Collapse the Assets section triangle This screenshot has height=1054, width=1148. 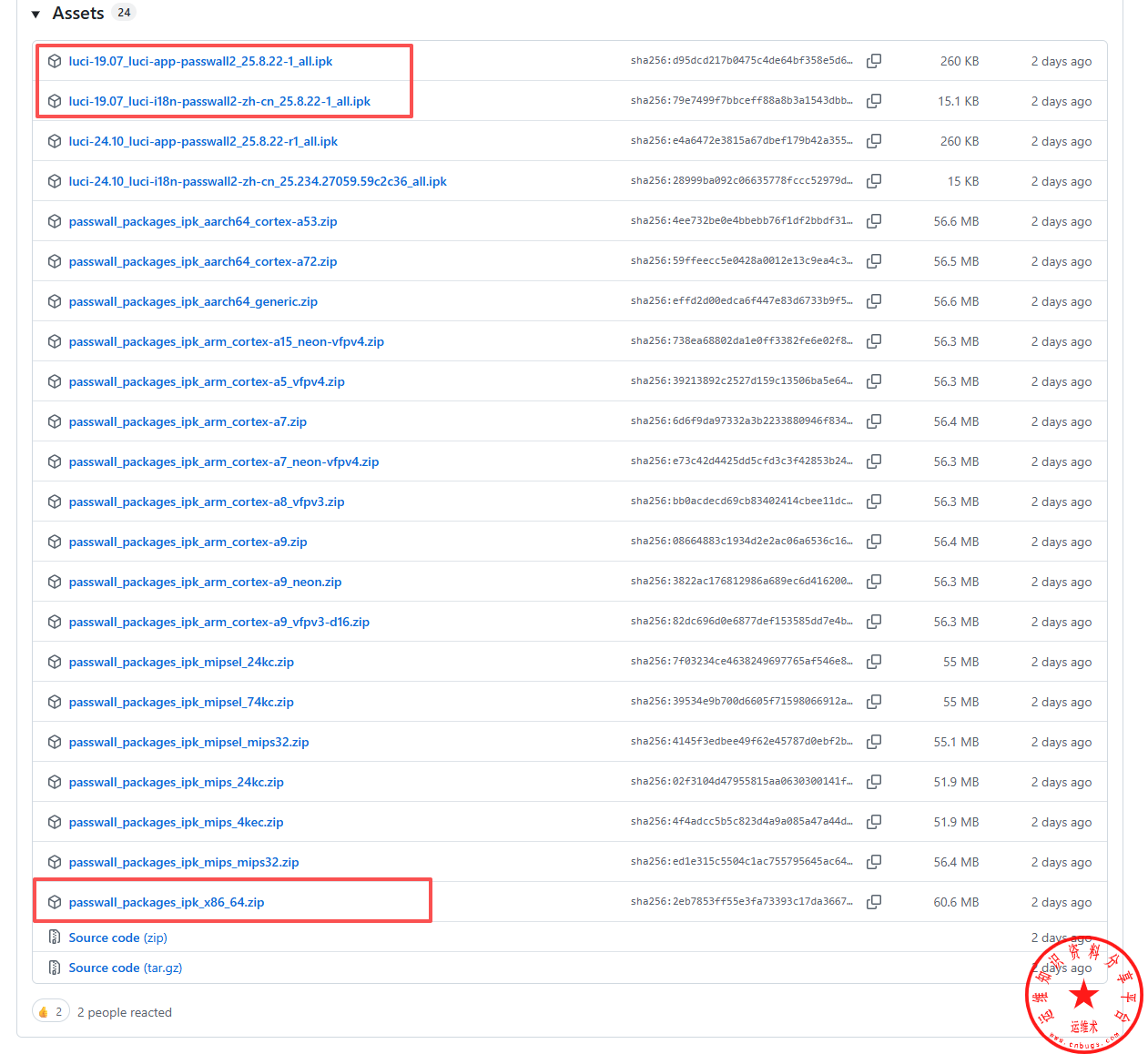(x=36, y=15)
